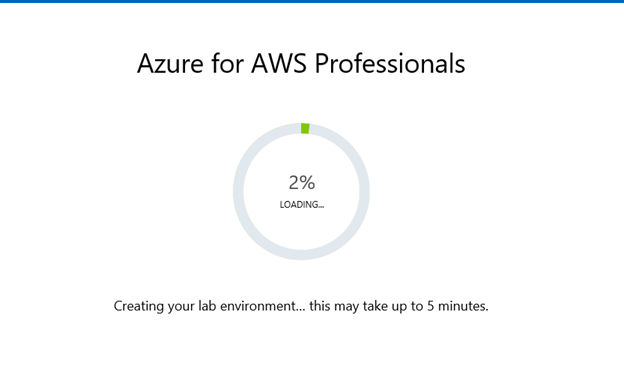
Task: Select the LOADING... status label
Action: tap(302, 205)
